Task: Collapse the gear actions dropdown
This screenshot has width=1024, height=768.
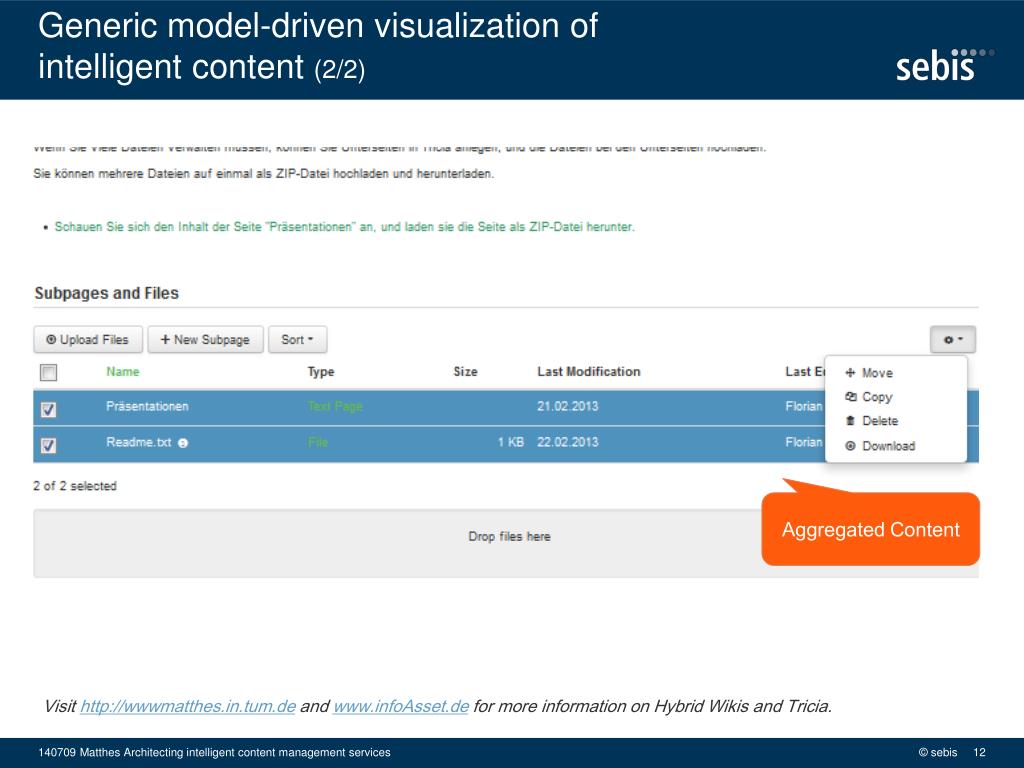Action: (952, 340)
